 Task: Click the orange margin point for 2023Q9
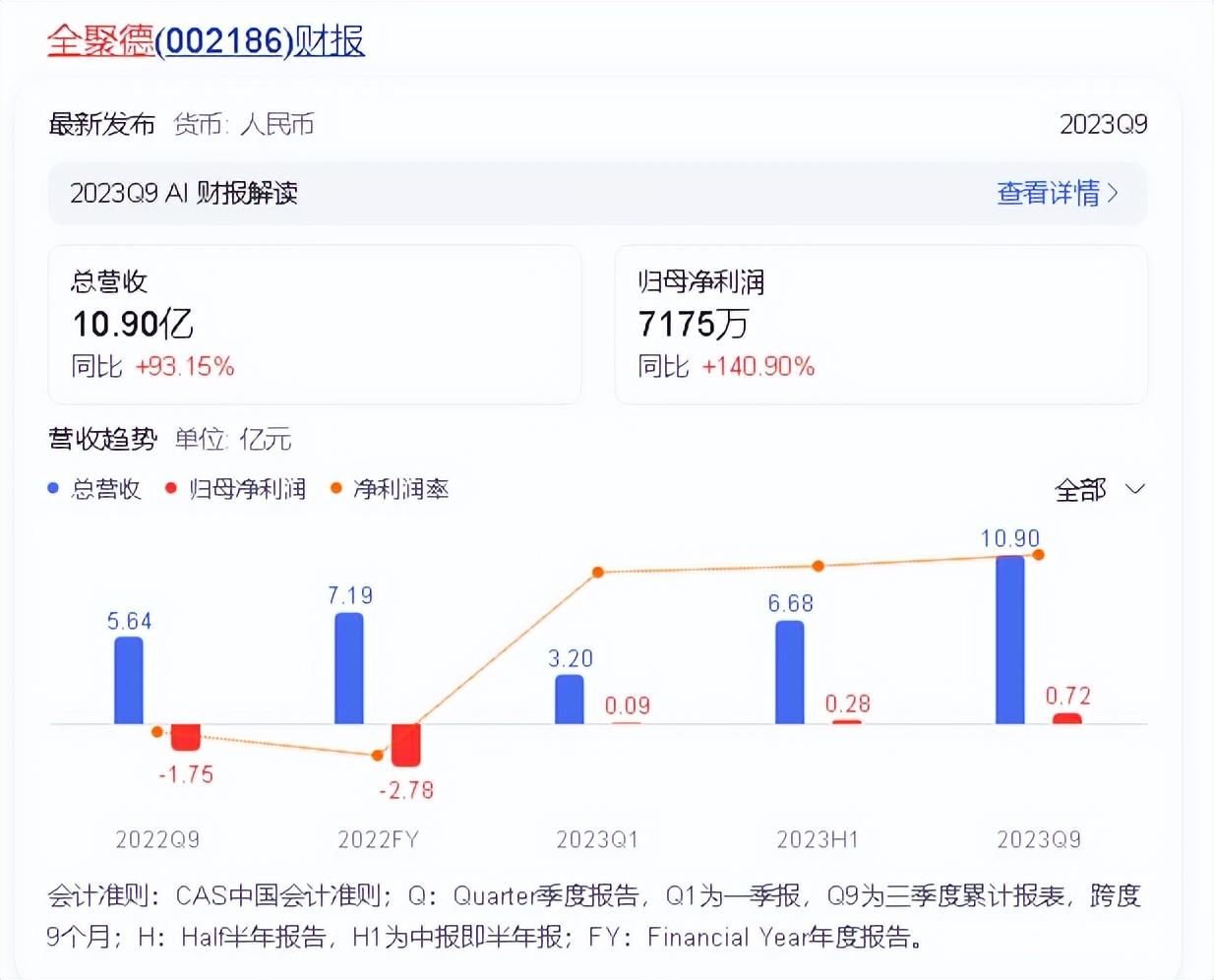(x=1039, y=555)
